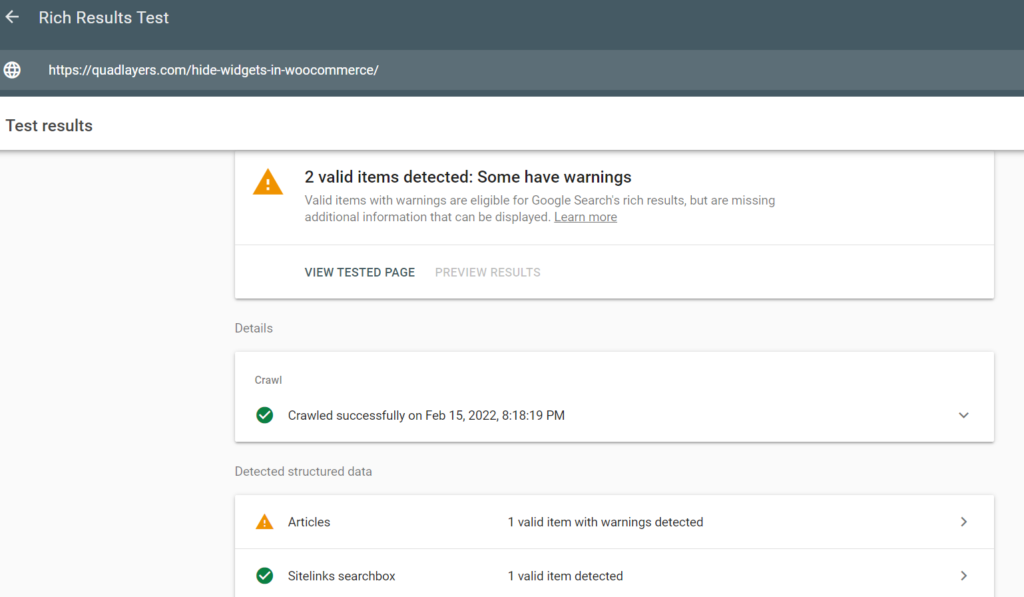Open the Learn more link
This screenshot has height=597, width=1024.
tap(585, 217)
